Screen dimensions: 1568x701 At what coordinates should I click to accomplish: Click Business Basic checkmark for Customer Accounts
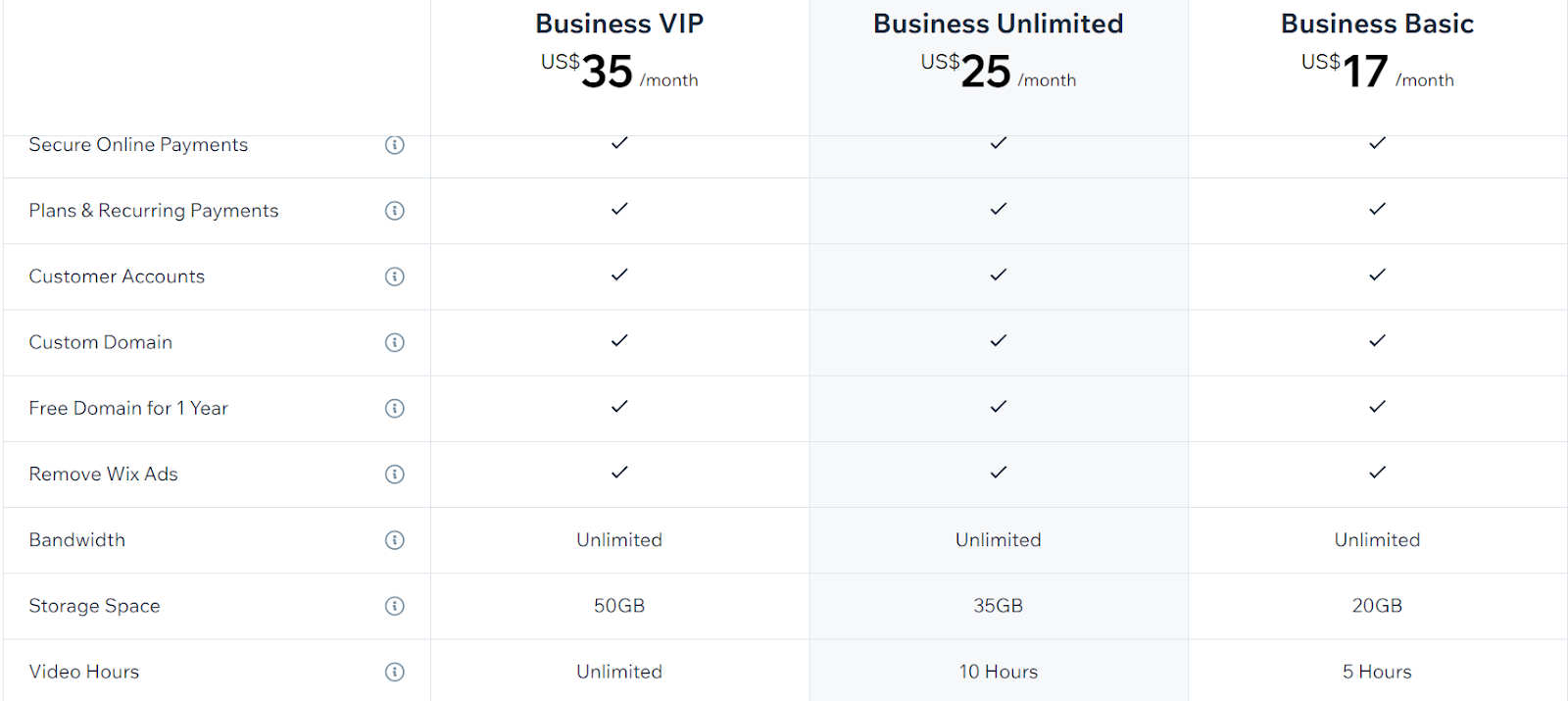(1377, 275)
